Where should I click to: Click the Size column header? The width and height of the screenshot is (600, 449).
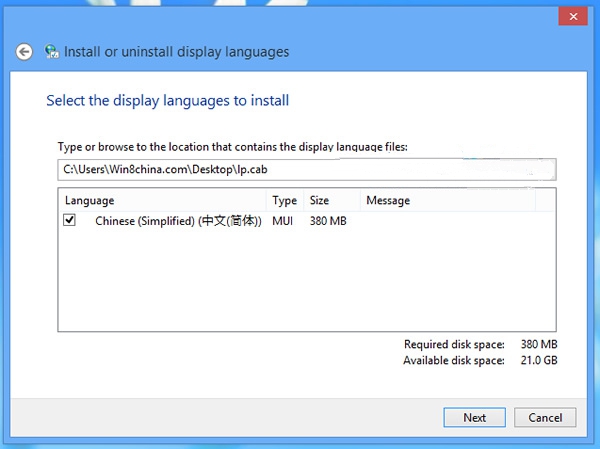331,201
